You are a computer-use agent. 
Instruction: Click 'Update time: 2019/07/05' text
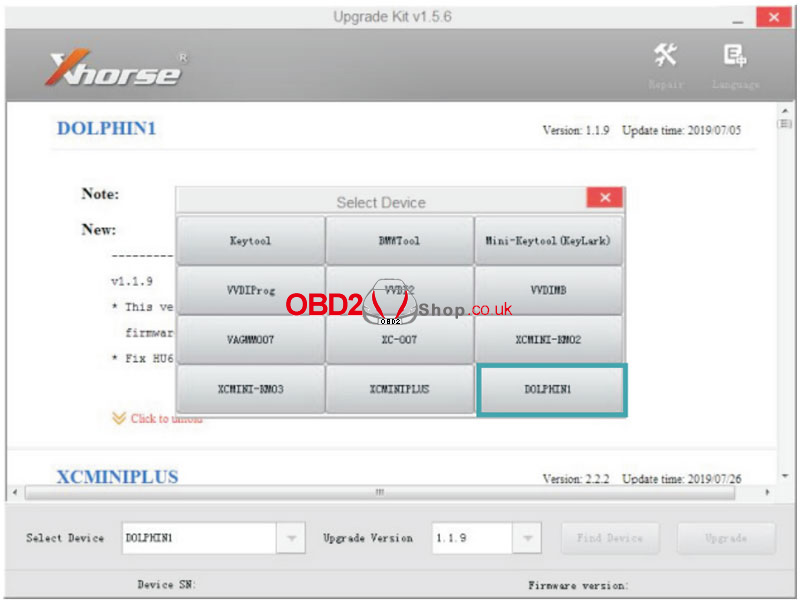pos(681,131)
